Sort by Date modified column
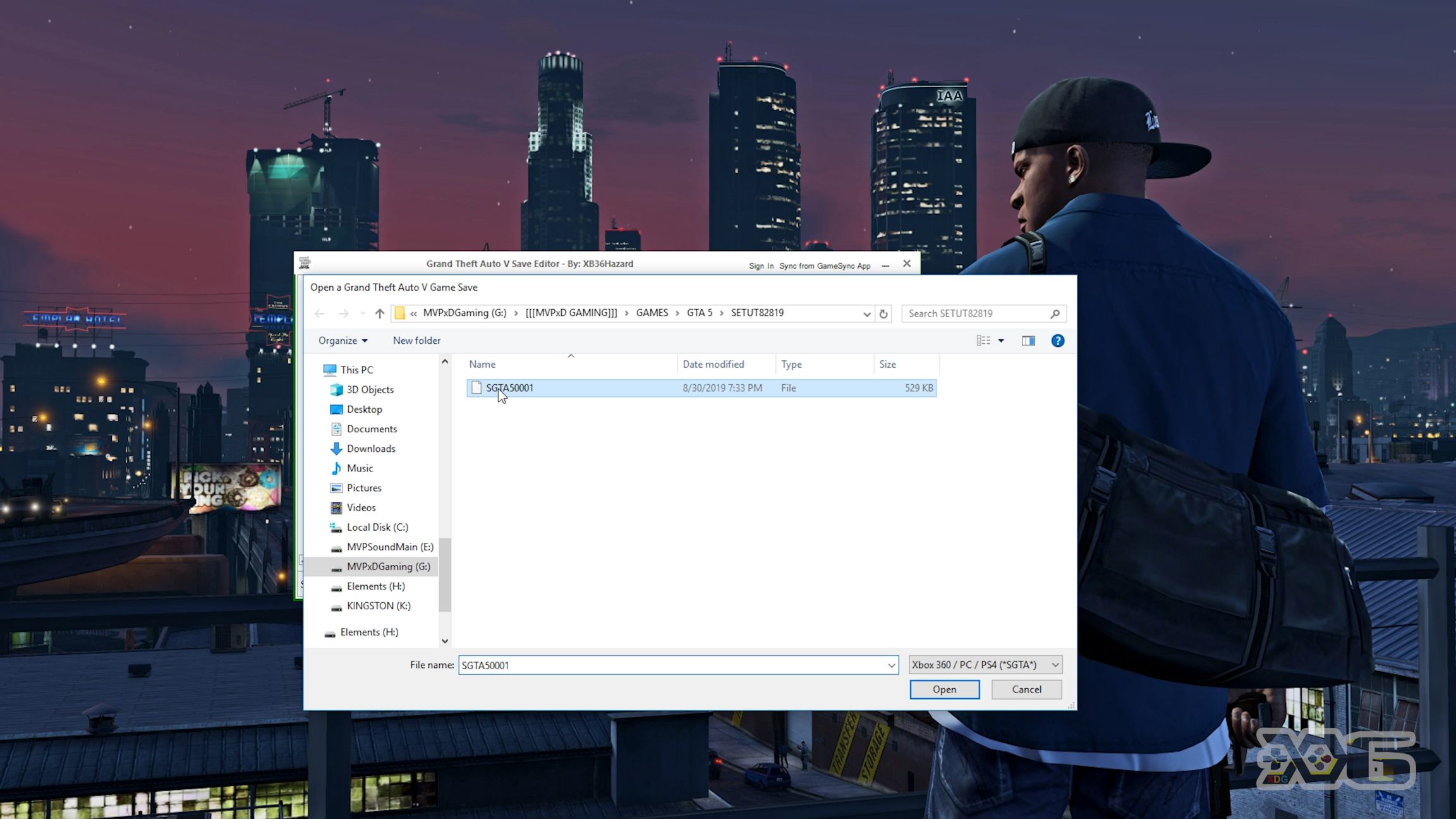Image resolution: width=1456 pixels, height=819 pixels. [727, 364]
